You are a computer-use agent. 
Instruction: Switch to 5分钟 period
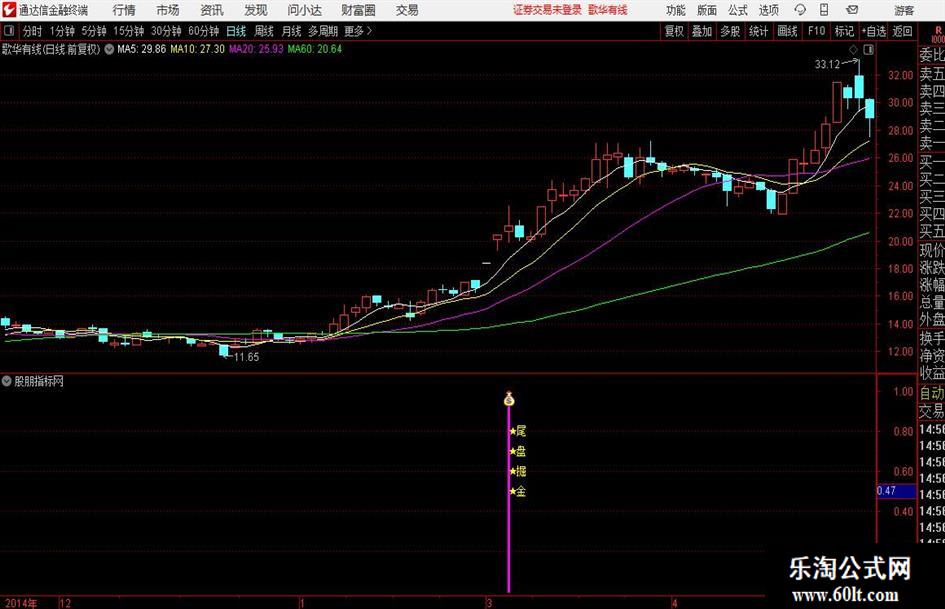pos(94,31)
